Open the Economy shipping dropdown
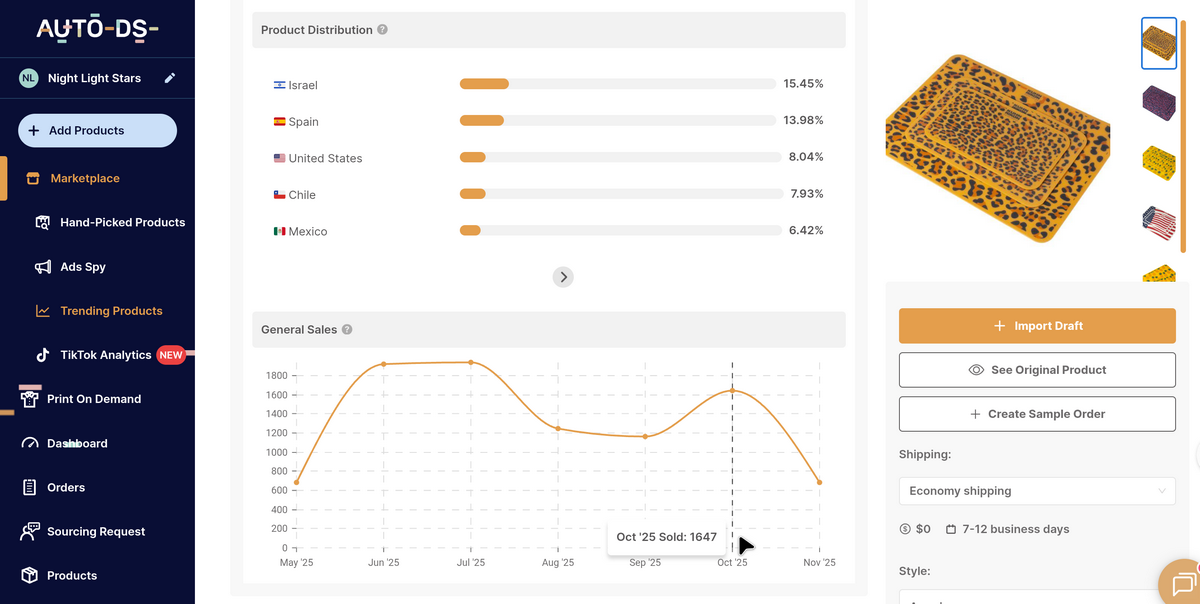Screen dimensions: 1200x604 [1037, 491]
